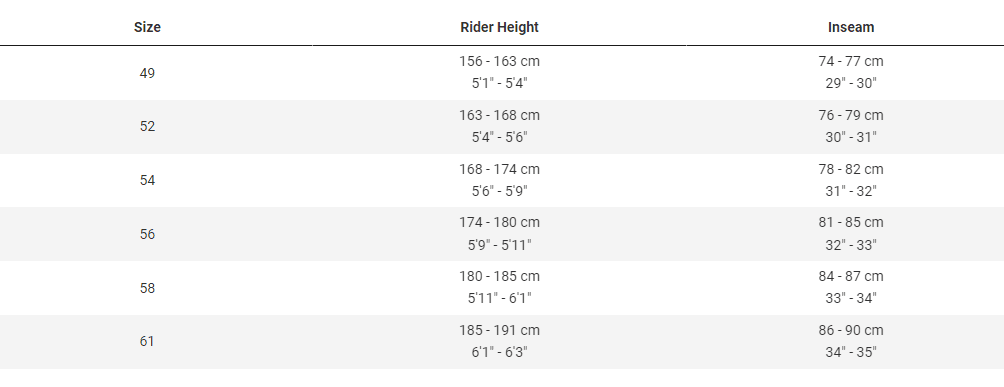1004x387 pixels.
Task: Click the Inseam column header
Action: 850,27
